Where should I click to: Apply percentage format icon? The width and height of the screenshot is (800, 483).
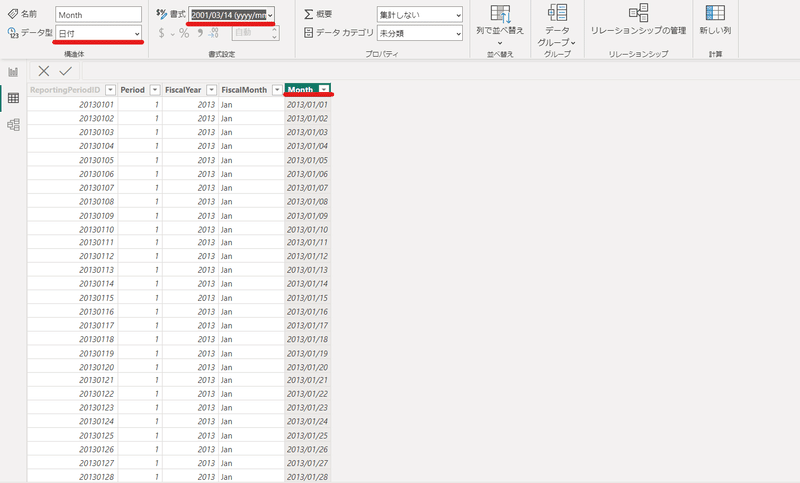pos(184,33)
